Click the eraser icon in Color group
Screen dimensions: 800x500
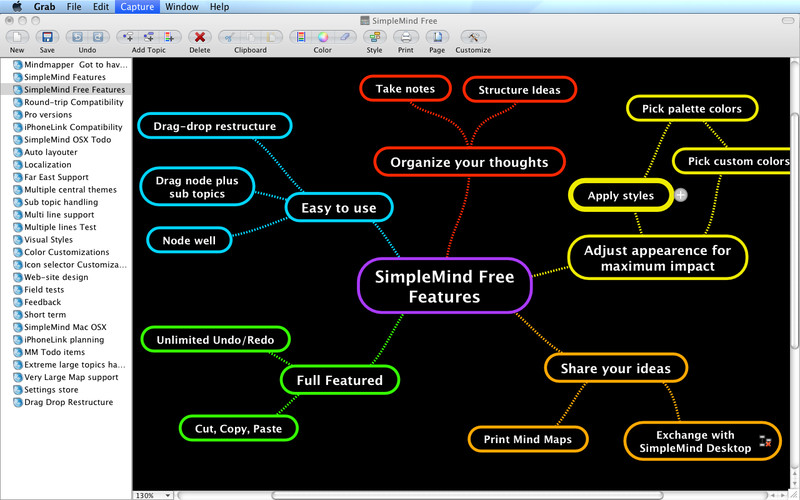[x=344, y=37]
